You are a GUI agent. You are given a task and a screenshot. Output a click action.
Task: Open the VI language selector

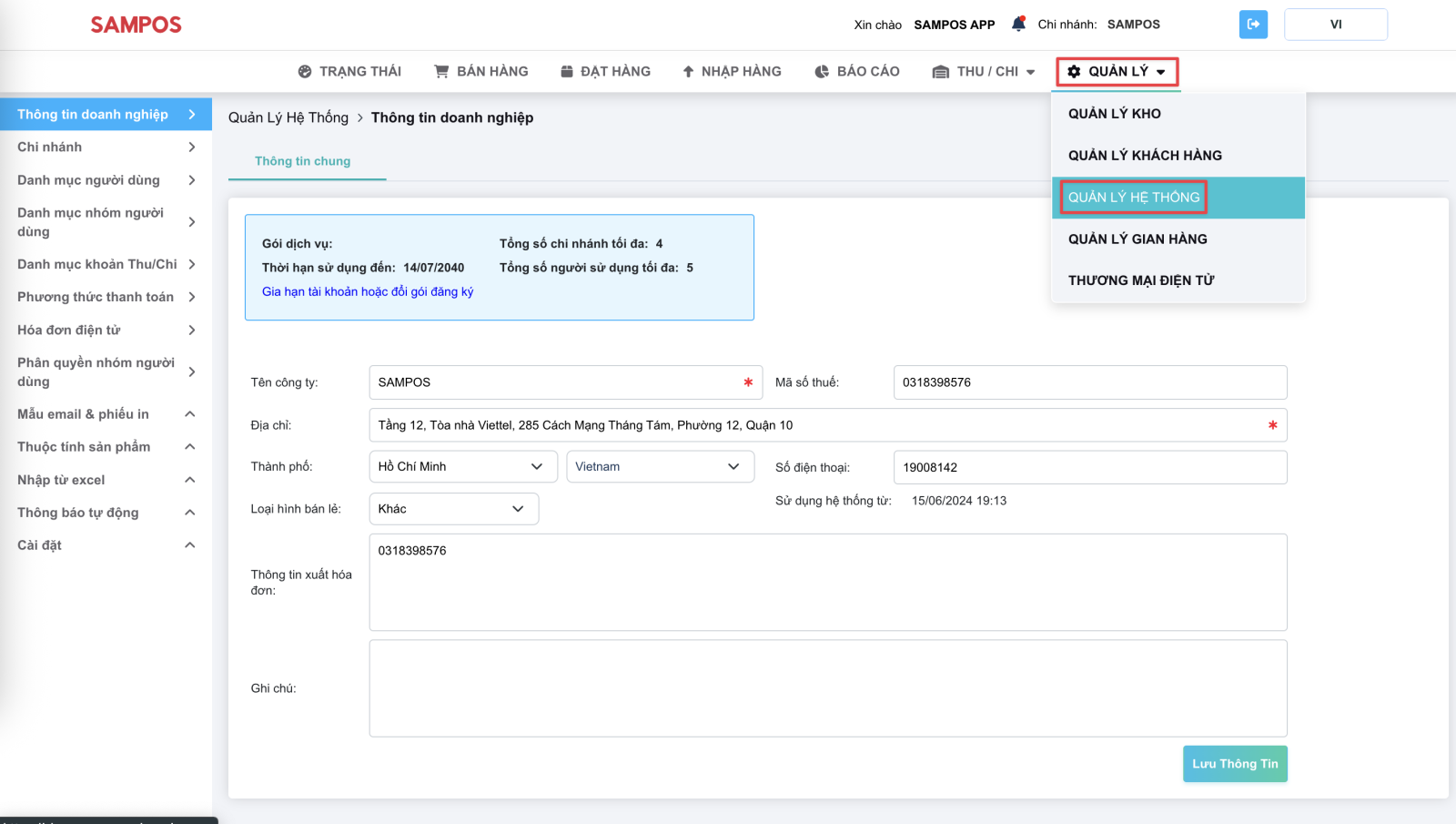click(x=1336, y=25)
